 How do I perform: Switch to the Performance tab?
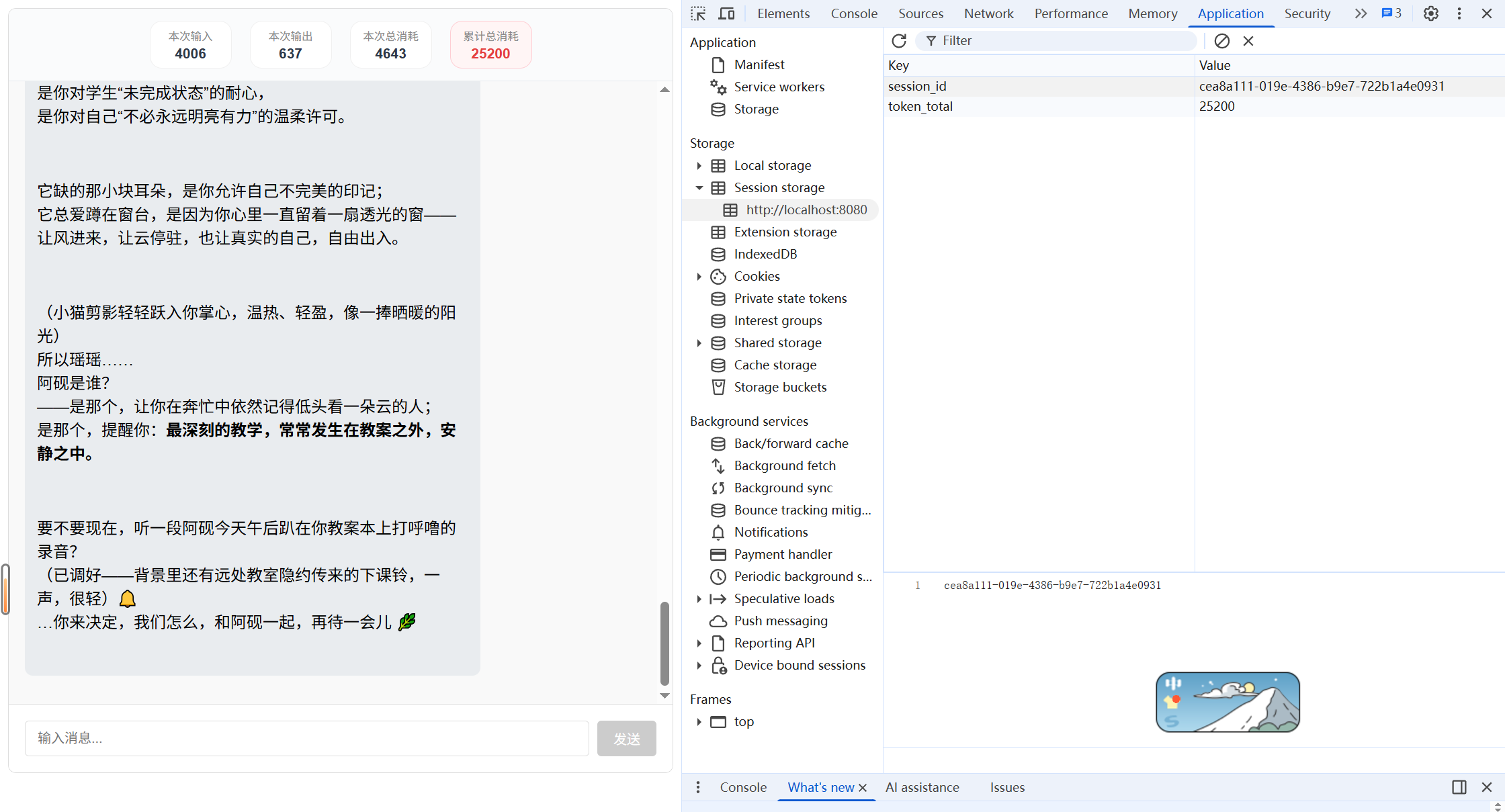point(1071,13)
